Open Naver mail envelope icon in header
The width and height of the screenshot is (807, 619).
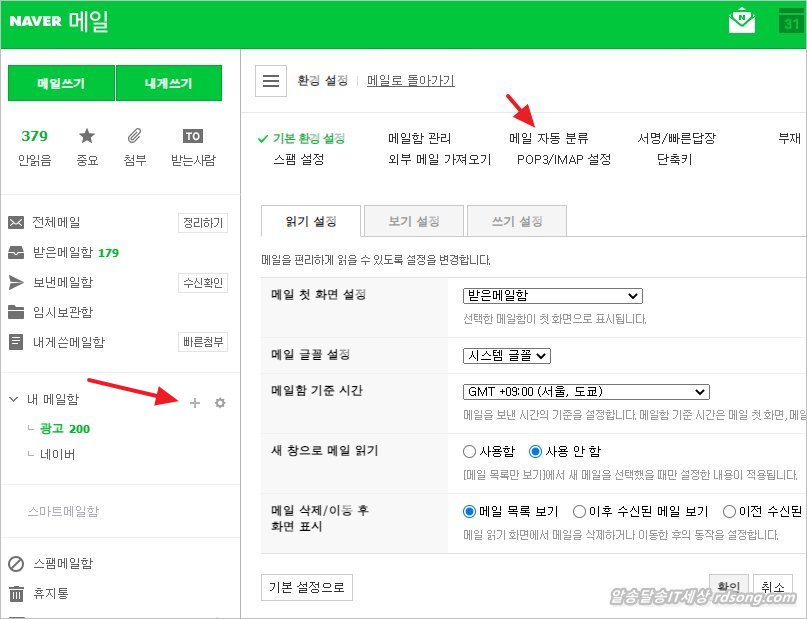[x=742, y=22]
